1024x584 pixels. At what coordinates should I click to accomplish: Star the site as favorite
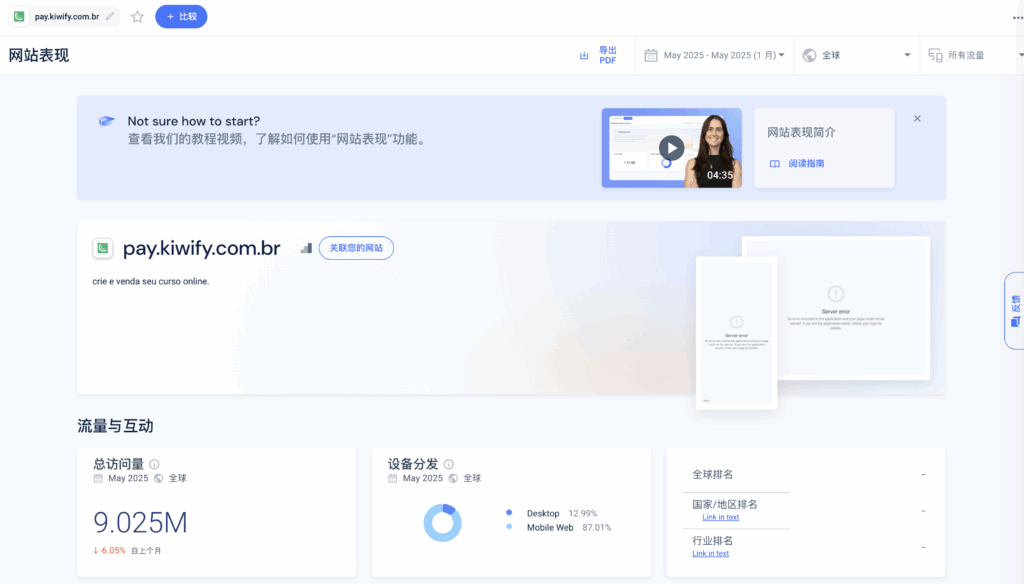tap(137, 17)
